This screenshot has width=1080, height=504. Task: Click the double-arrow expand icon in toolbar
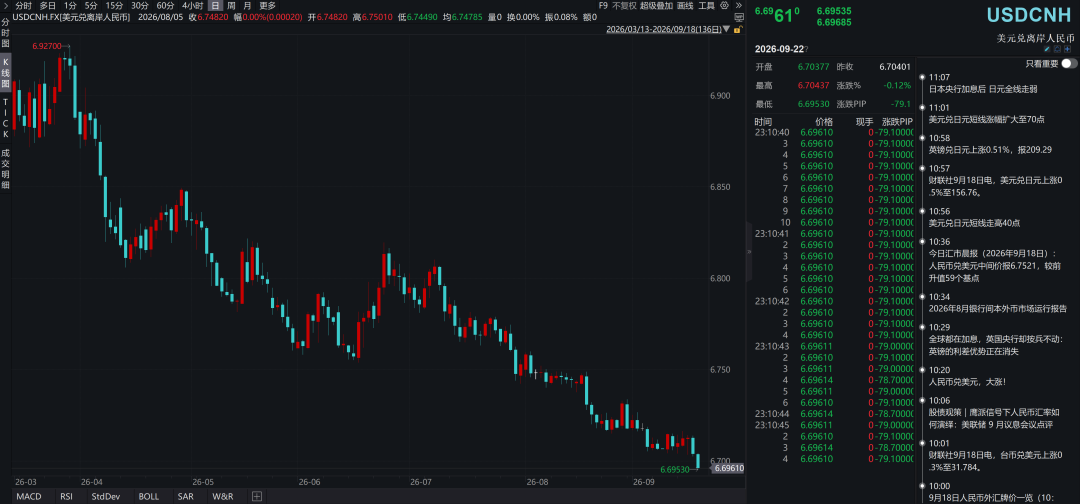738,6
